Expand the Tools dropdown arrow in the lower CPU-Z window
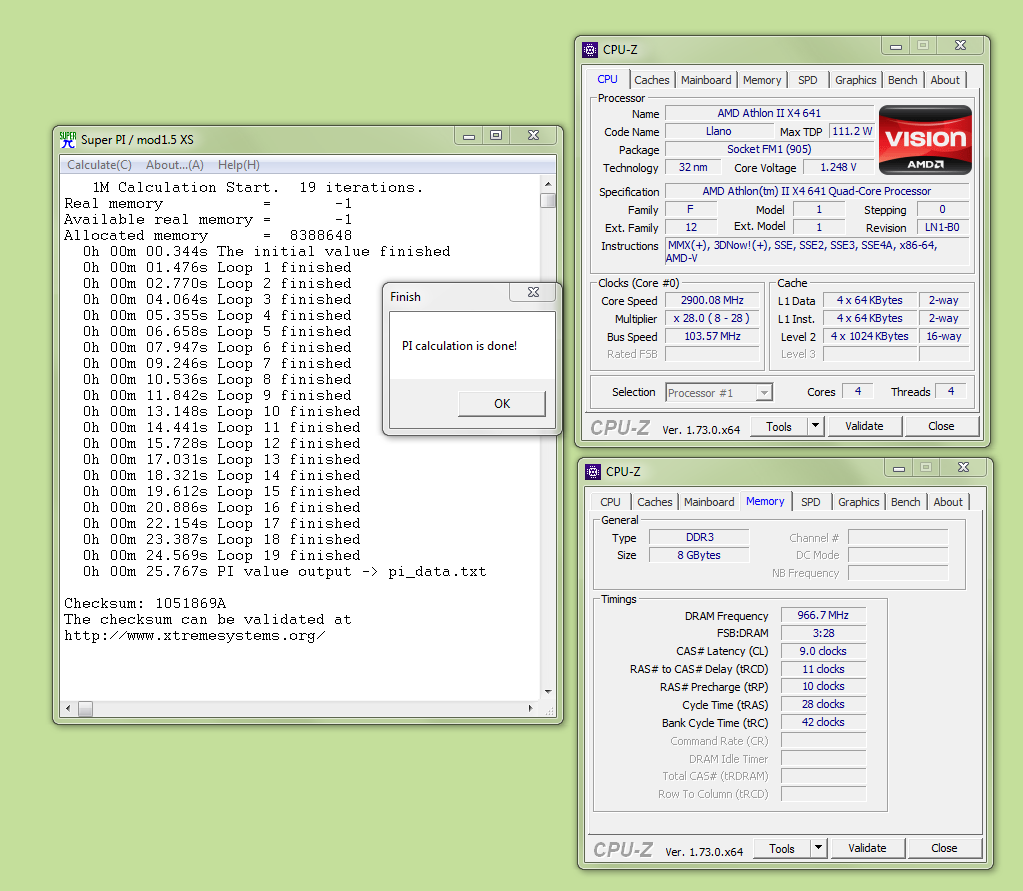The width and height of the screenshot is (1023, 891). 818,848
